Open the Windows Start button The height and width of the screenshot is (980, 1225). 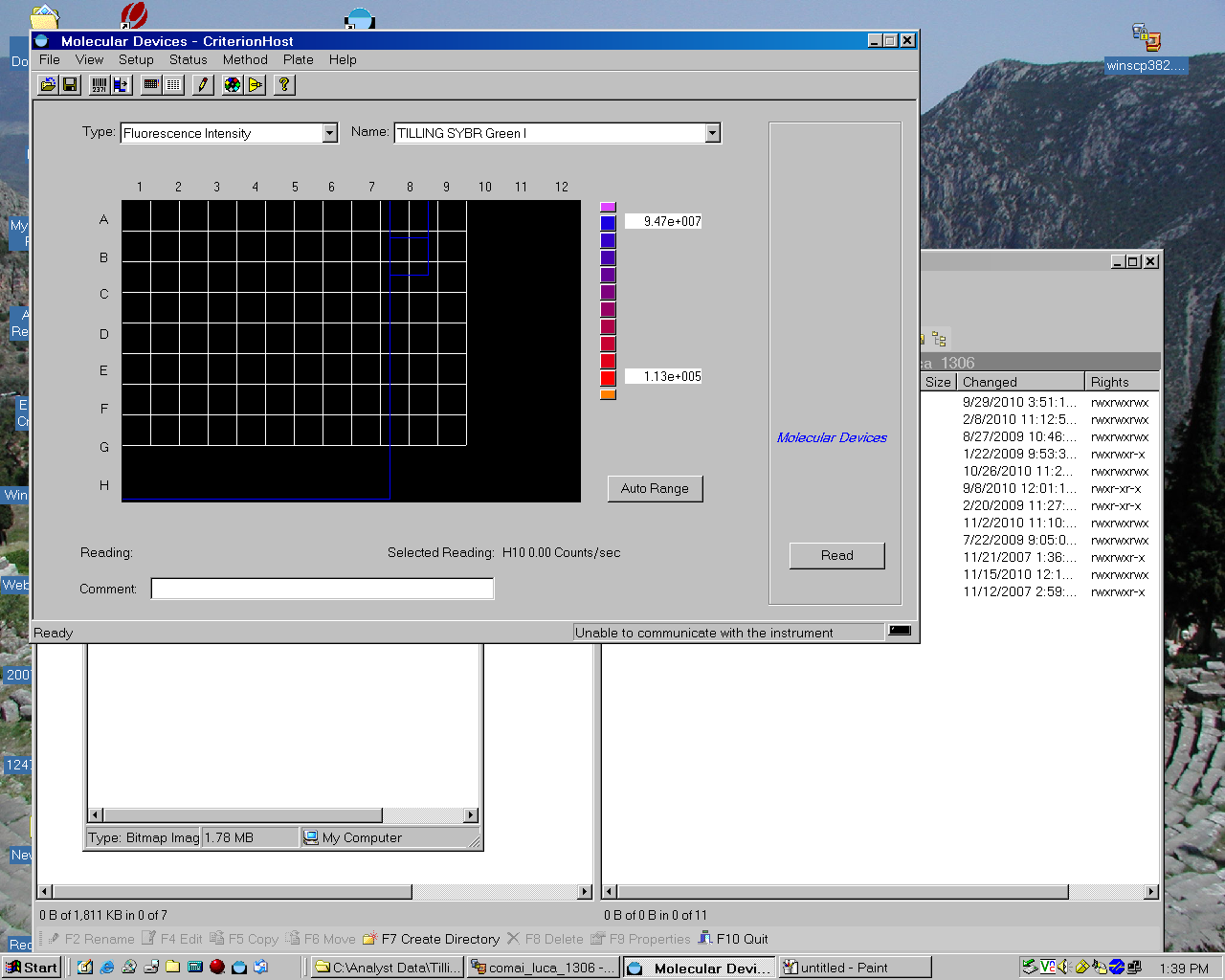(x=32, y=968)
